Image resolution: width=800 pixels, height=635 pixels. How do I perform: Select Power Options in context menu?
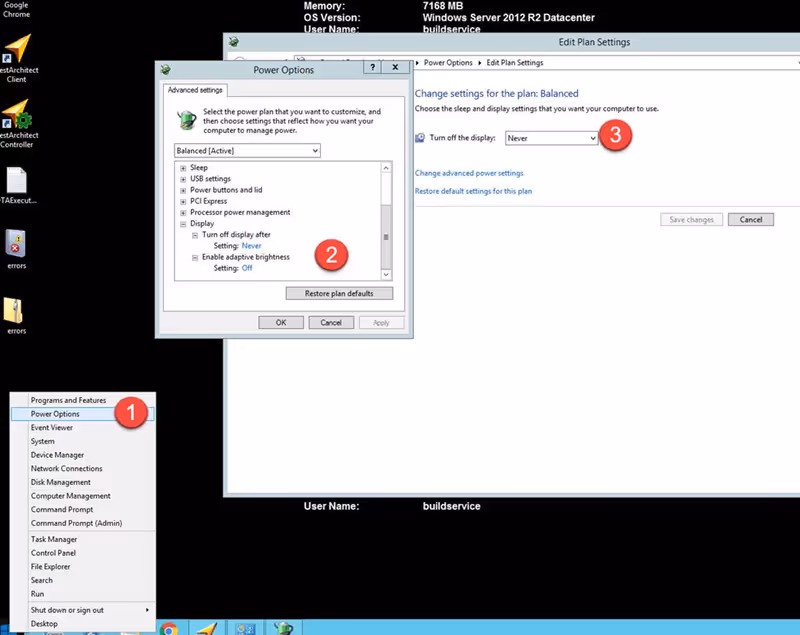(83, 414)
